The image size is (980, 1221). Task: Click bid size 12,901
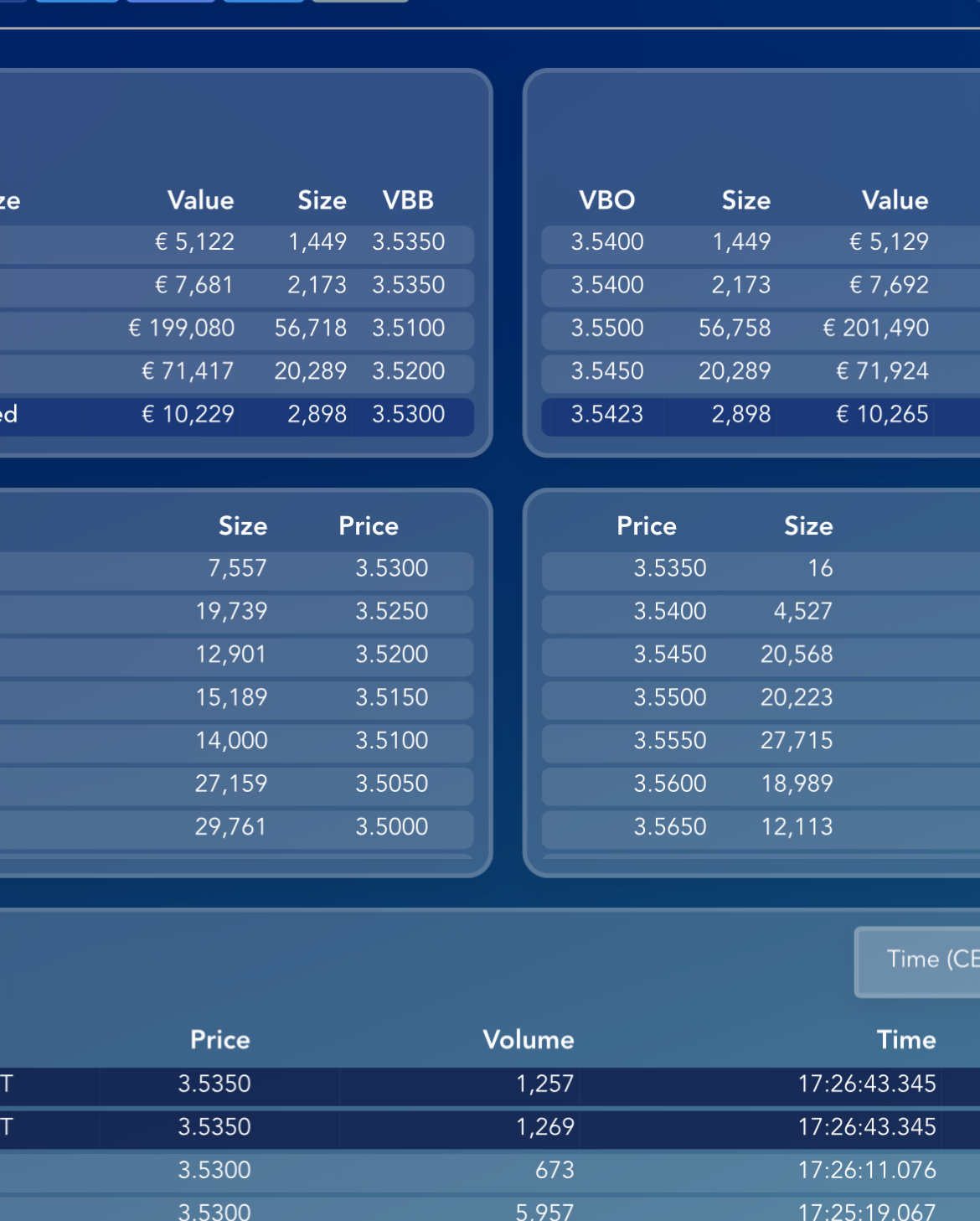tap(231, 654)
